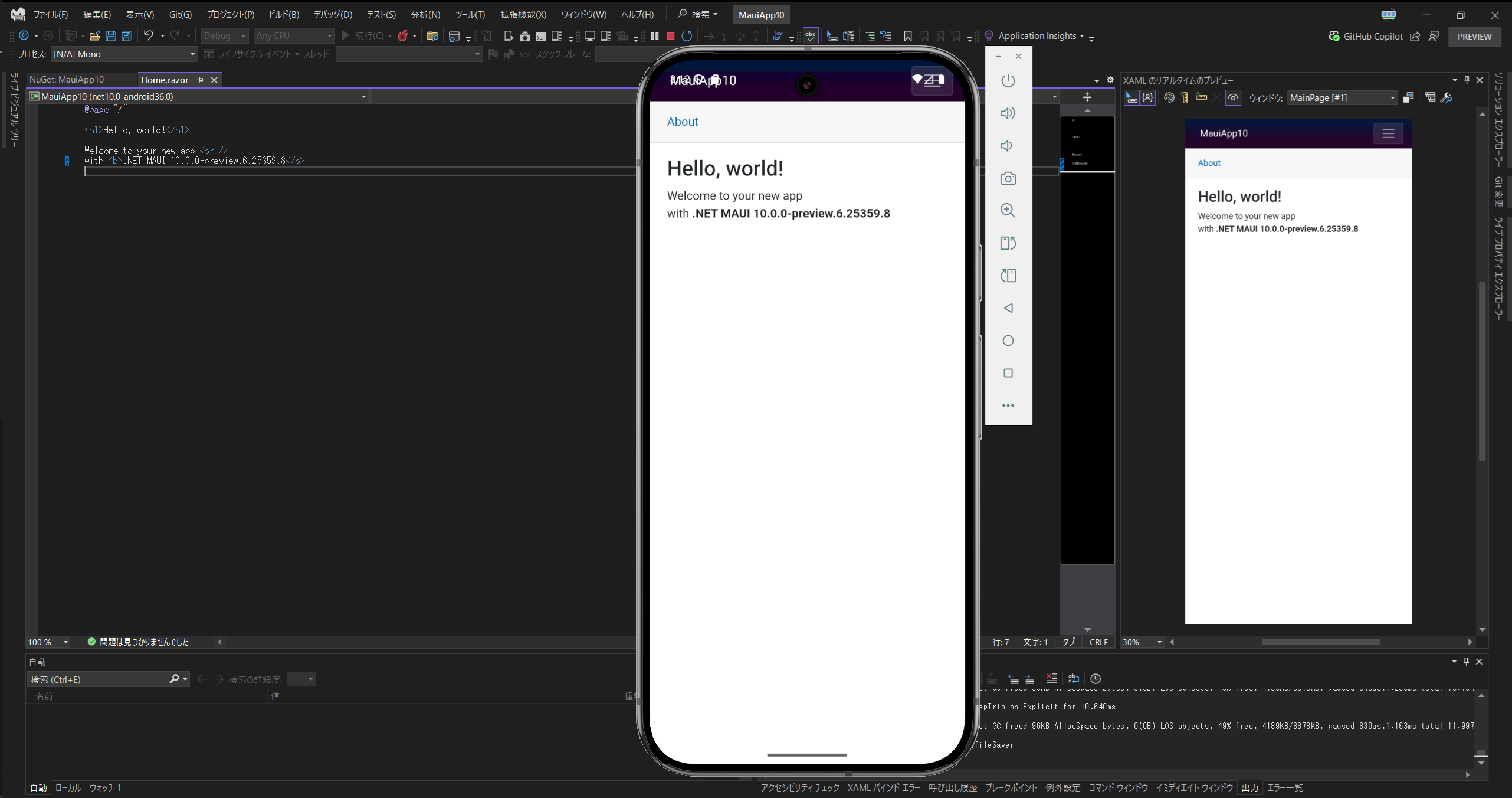Rotate the emulator left
The height and width of the screenshot is (798, 1512).
click(x=1008, y=243)
